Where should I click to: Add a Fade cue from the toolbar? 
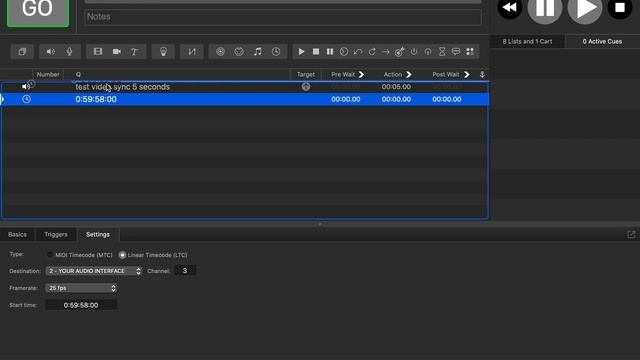point(192,52)
